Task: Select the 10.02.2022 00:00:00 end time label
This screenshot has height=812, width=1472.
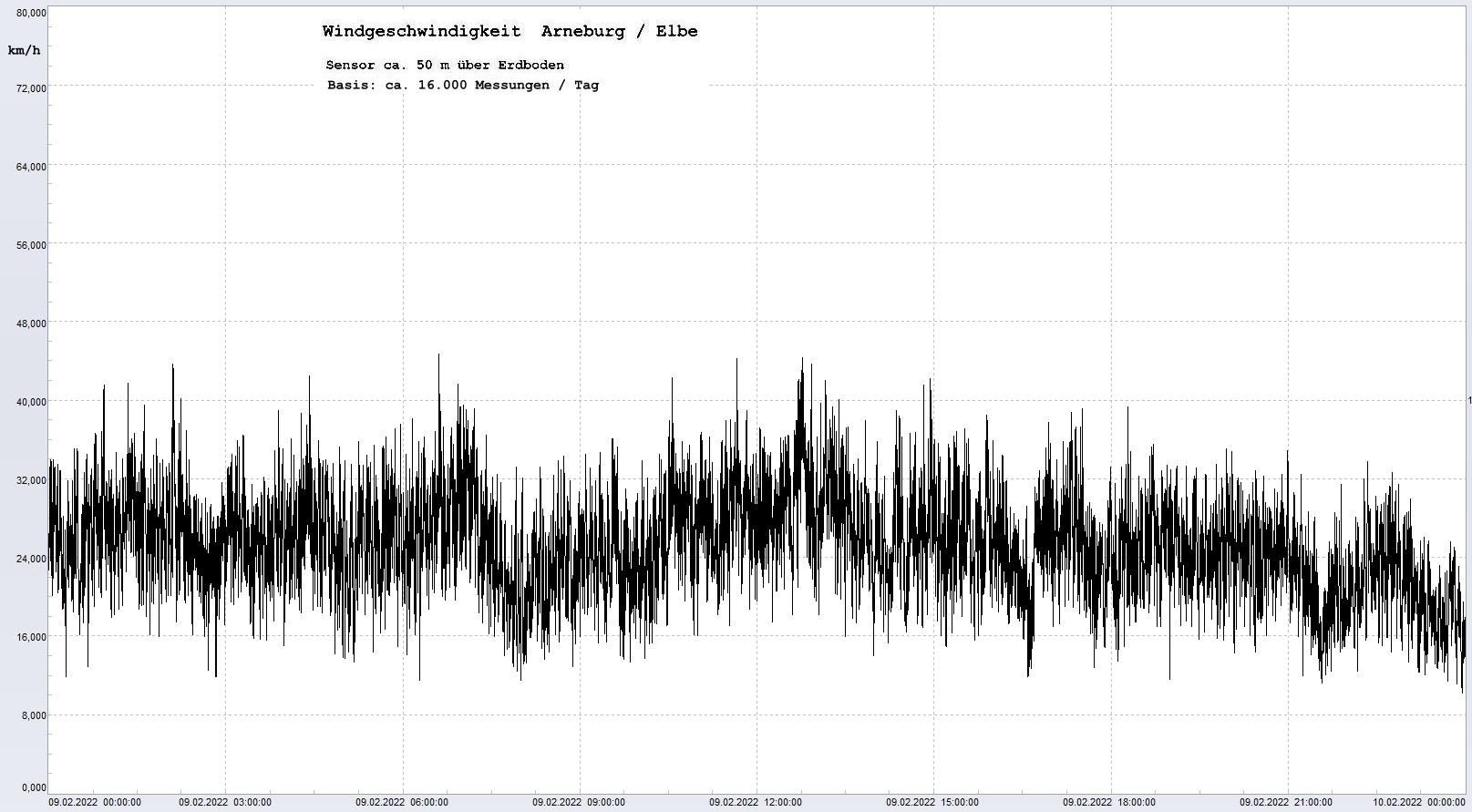Action: click(x=1419, y=803)
